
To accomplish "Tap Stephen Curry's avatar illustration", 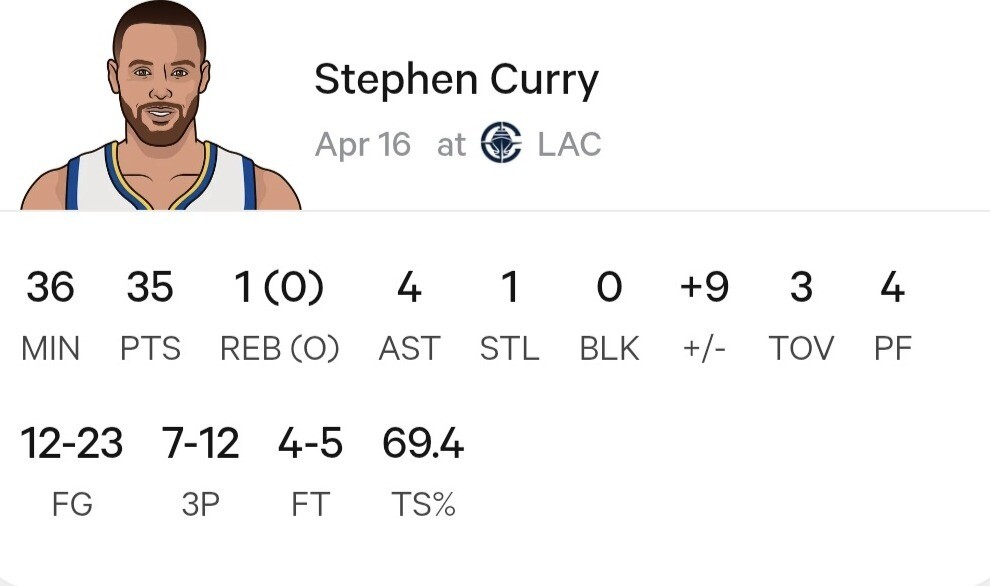I will point(161,110).
